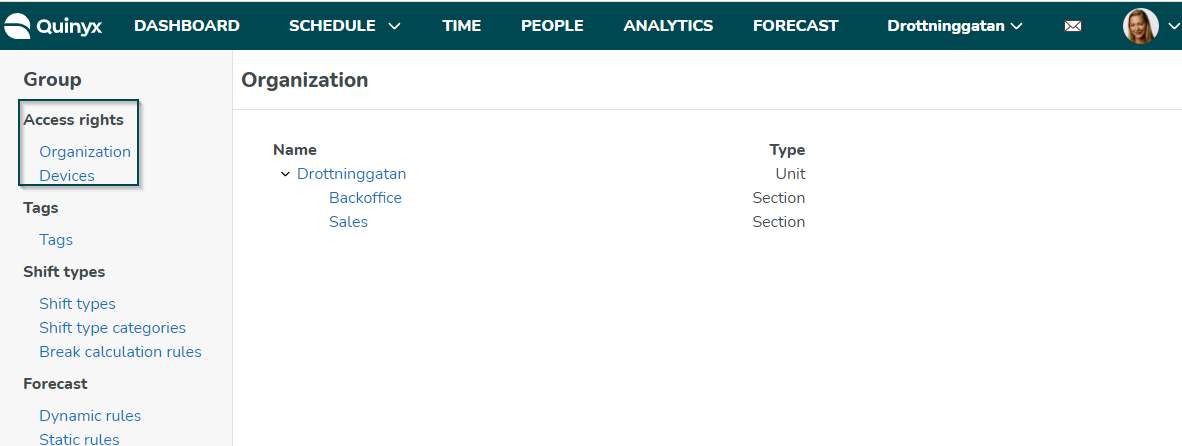This screenshot has width=1182, height=446.
Task: Click the Section type for Sales
Action: click(x=779, y=222)
